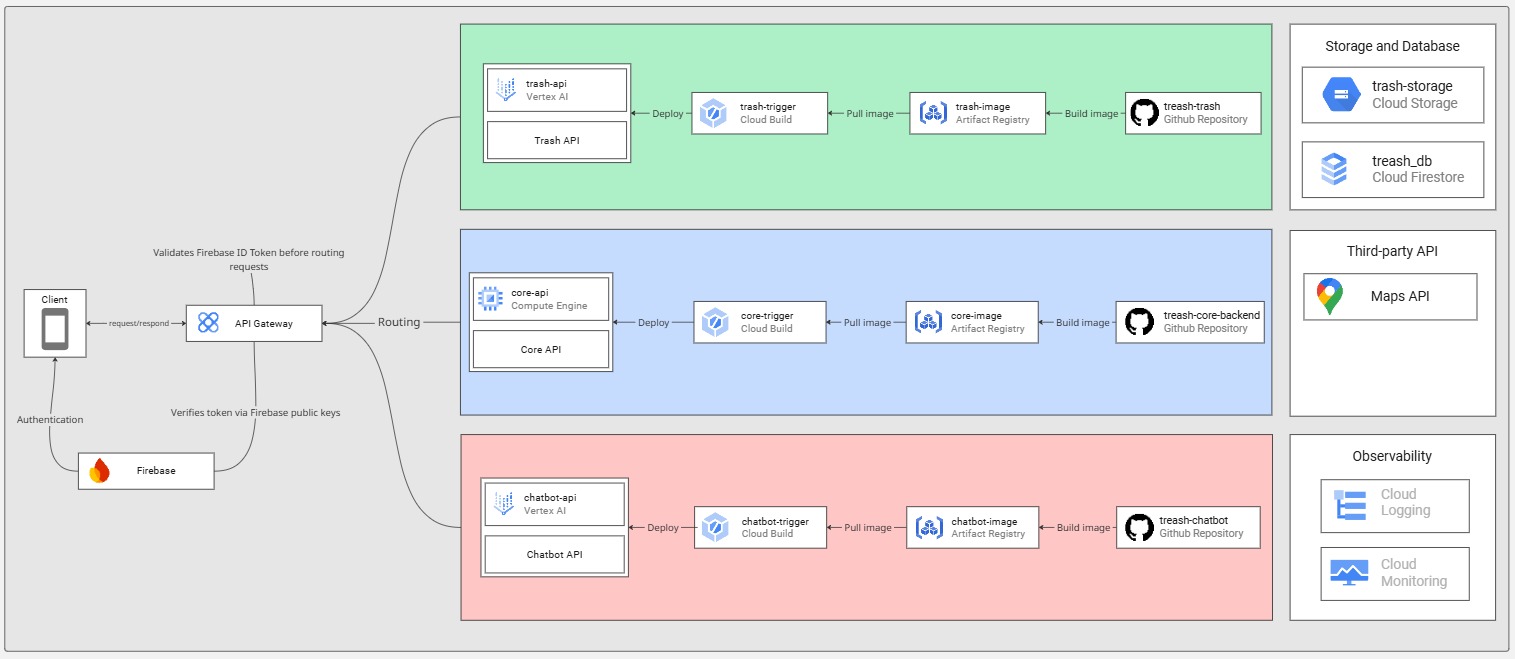Click the 'Observability' heading

(x=1392, y=456)
